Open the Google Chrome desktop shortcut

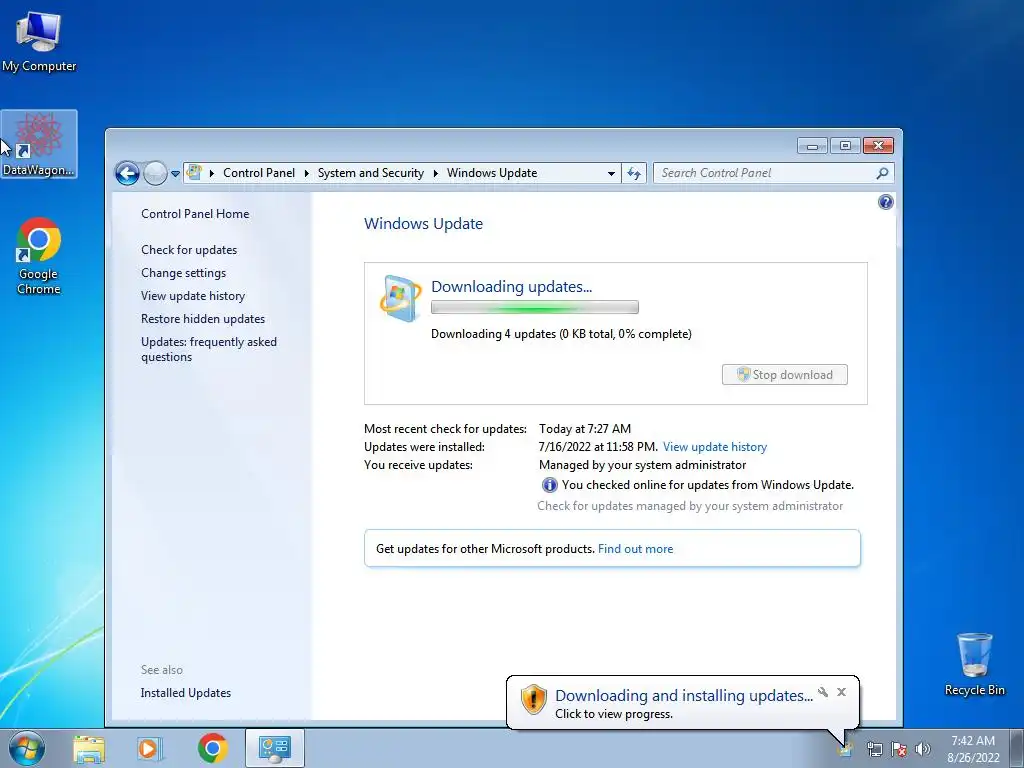(39, 256)
